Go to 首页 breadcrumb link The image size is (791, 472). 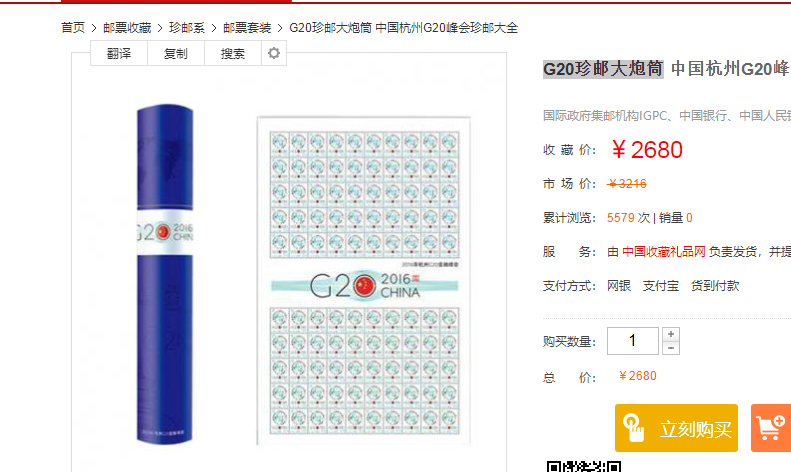coord(73,28)
